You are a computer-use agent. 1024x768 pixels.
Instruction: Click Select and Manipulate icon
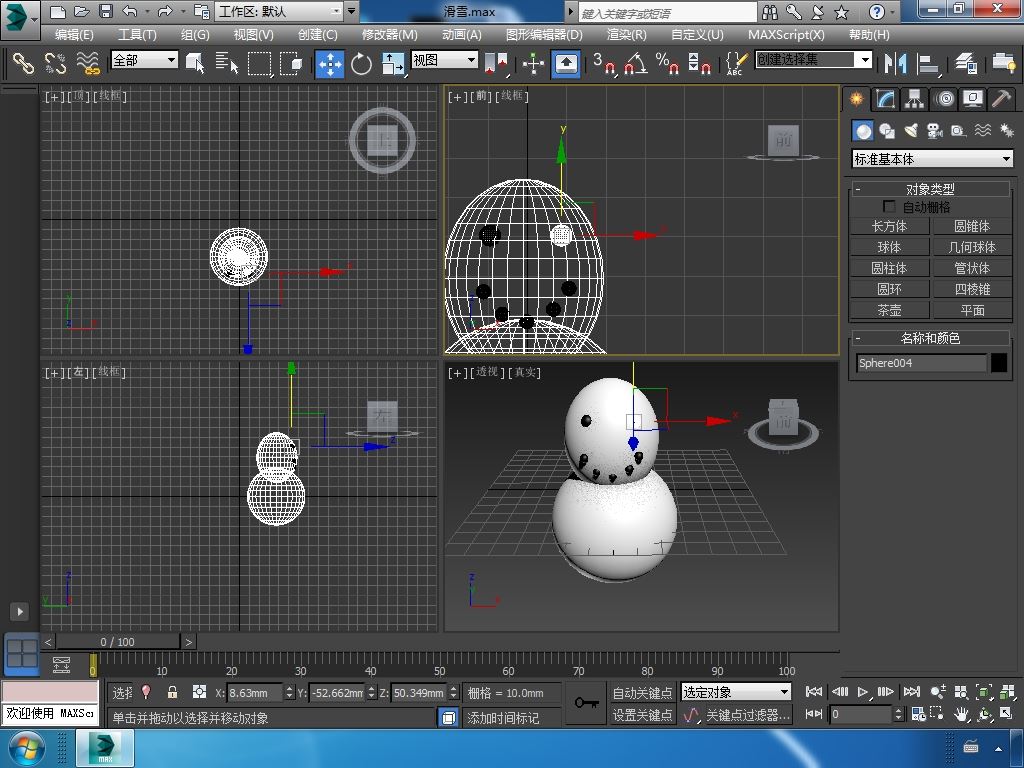tap(534, 63)
